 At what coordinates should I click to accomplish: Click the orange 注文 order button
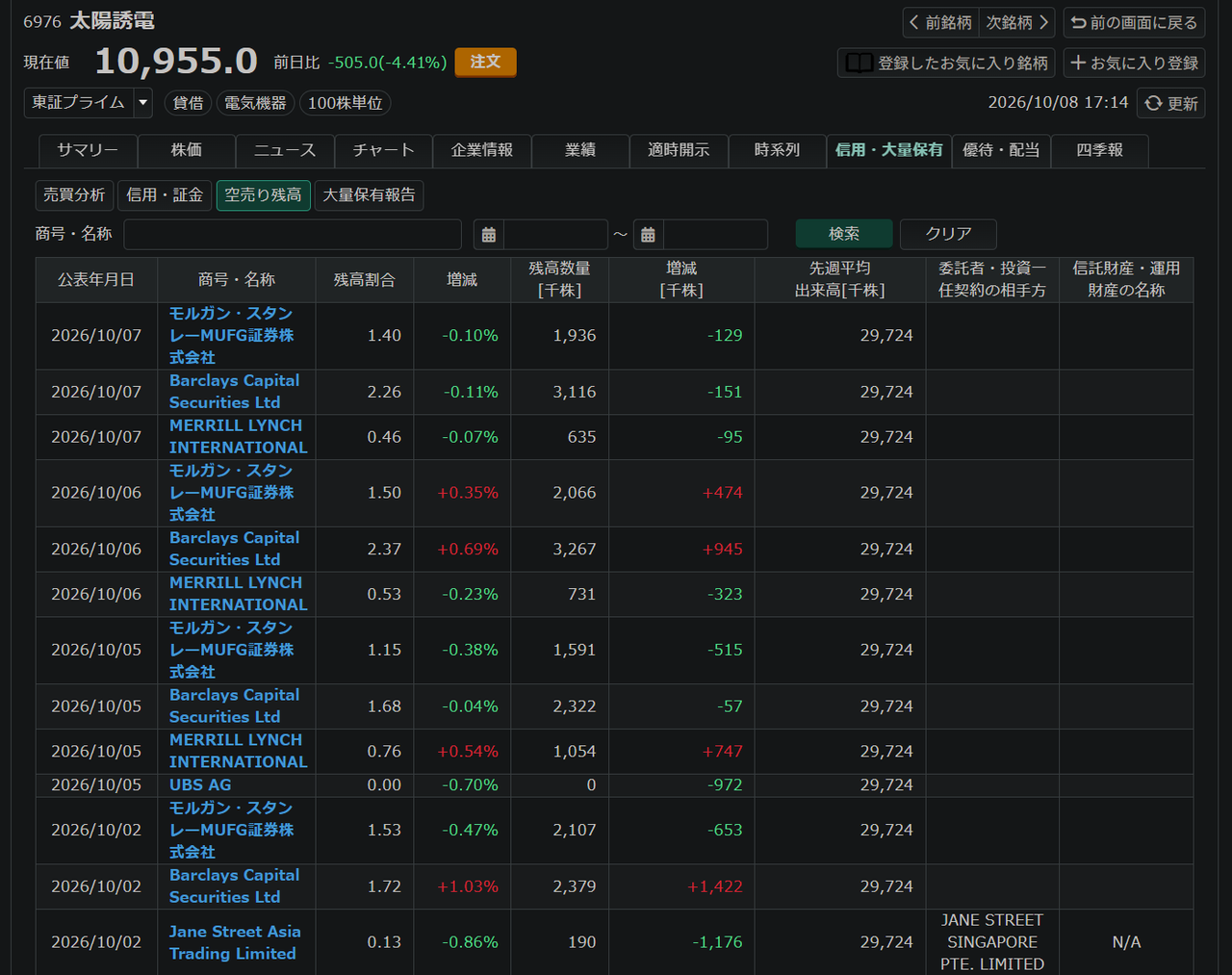[x=485, y=62]
